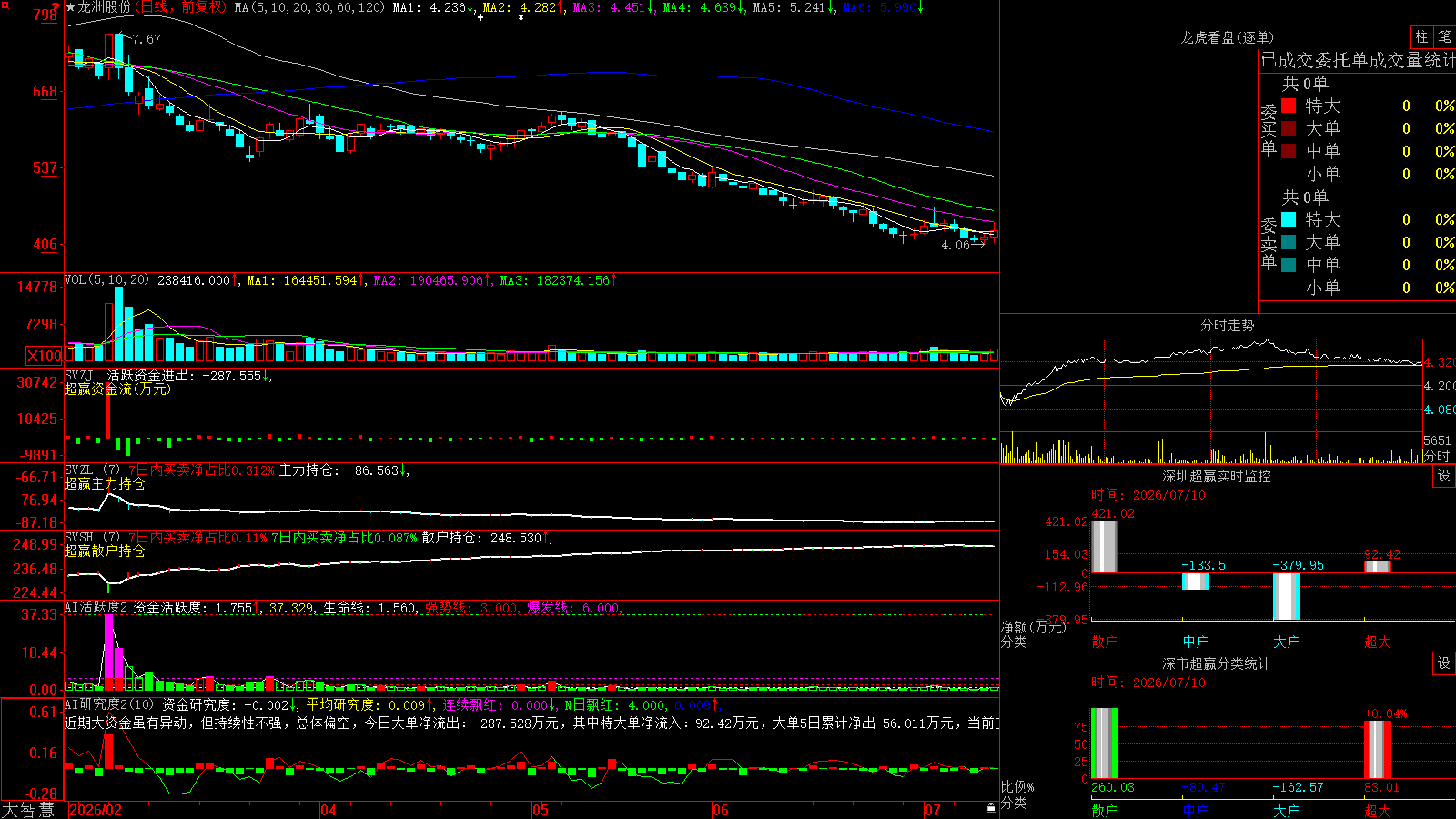Screen dimensions: 1456x819
Task: Click red 特大 swatch under 委买单
Action: click(1289, 106)
